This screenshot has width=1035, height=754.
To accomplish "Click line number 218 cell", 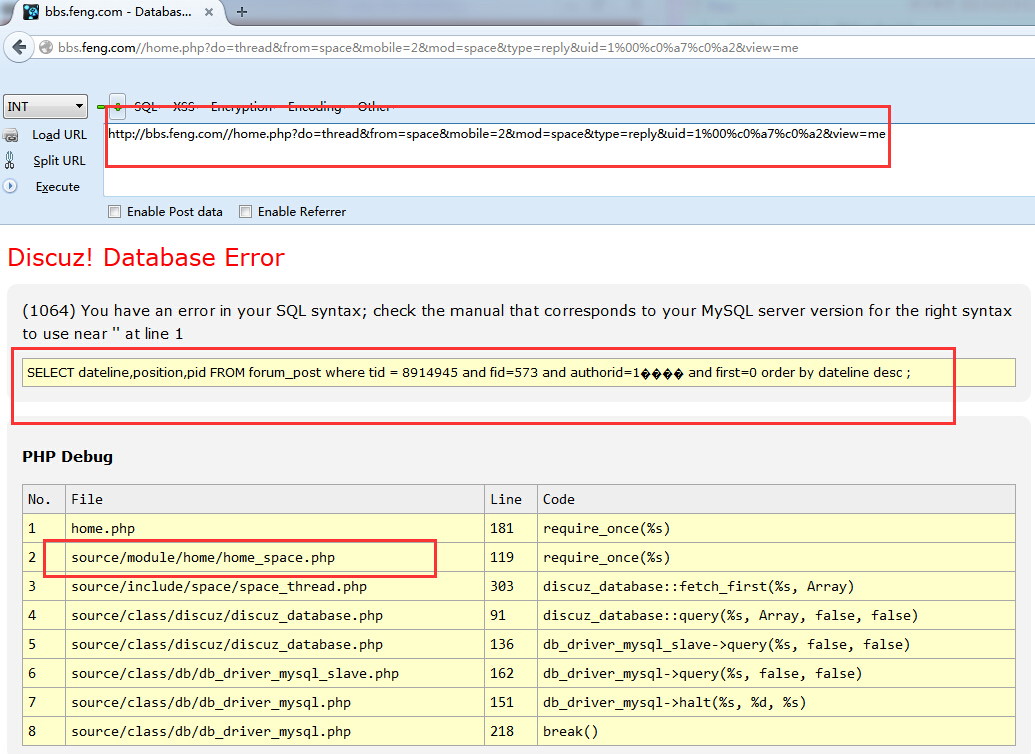I will [511, 732].
